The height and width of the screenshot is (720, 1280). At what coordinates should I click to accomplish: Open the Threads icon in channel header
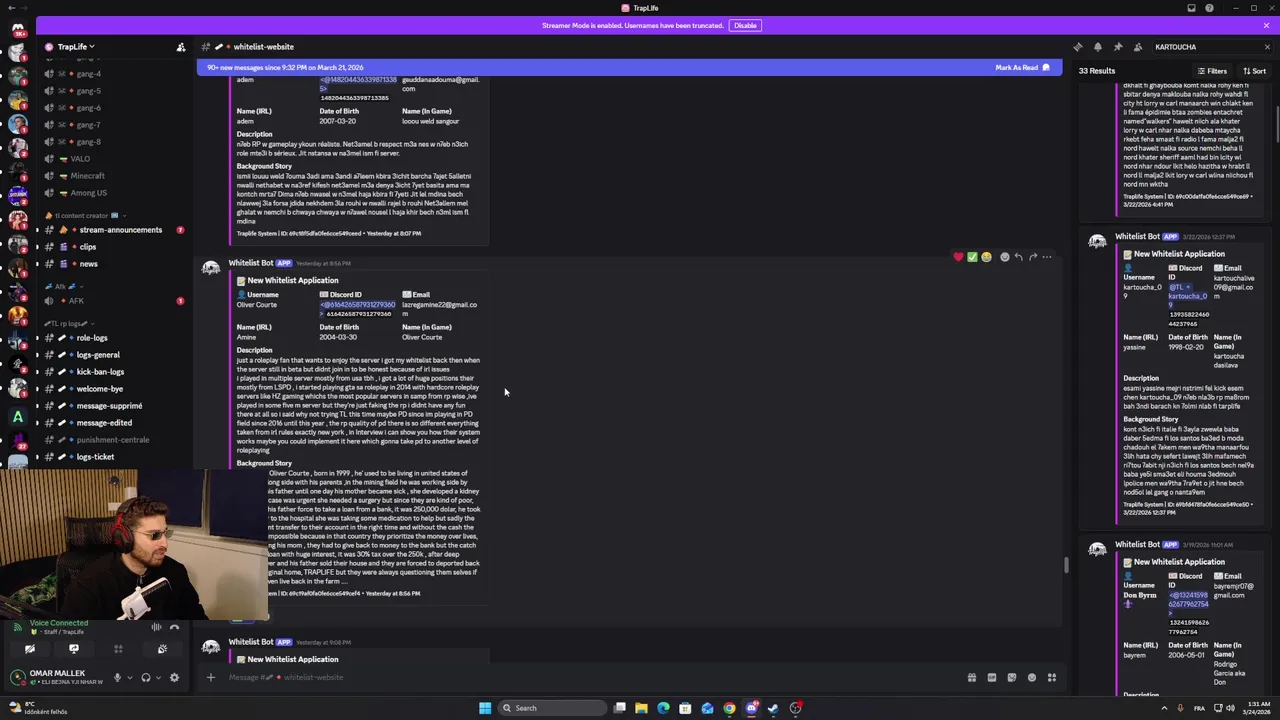pyautogui.click(x=1077, y=47)
